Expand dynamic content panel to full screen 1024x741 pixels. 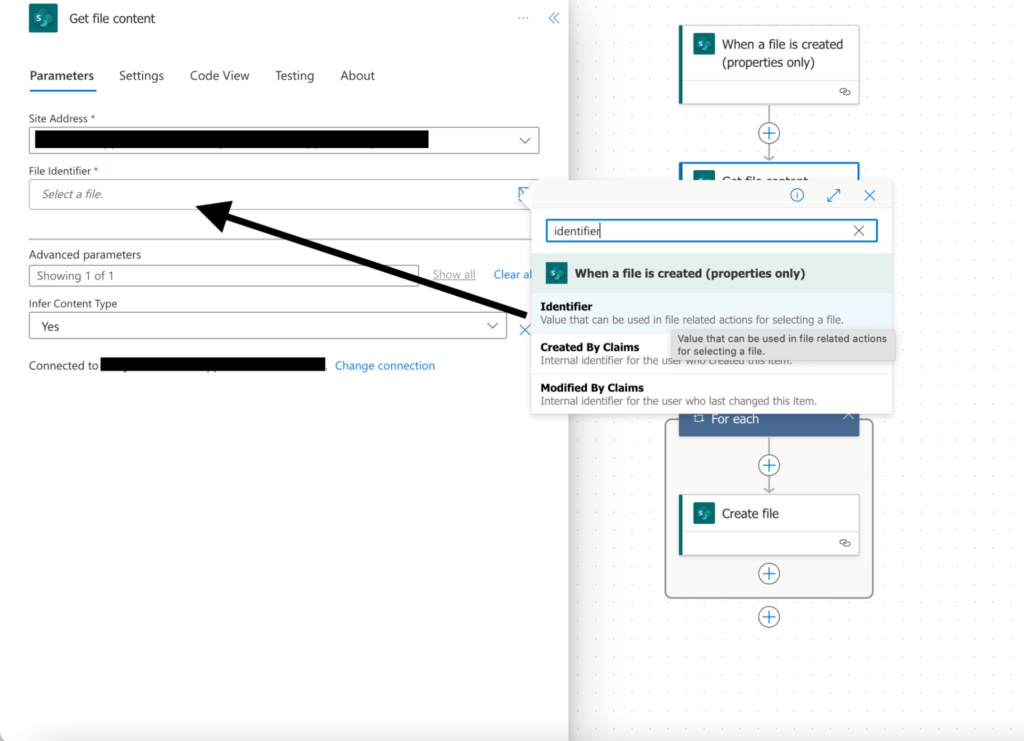pyautogui.click(x=834, y=195)
